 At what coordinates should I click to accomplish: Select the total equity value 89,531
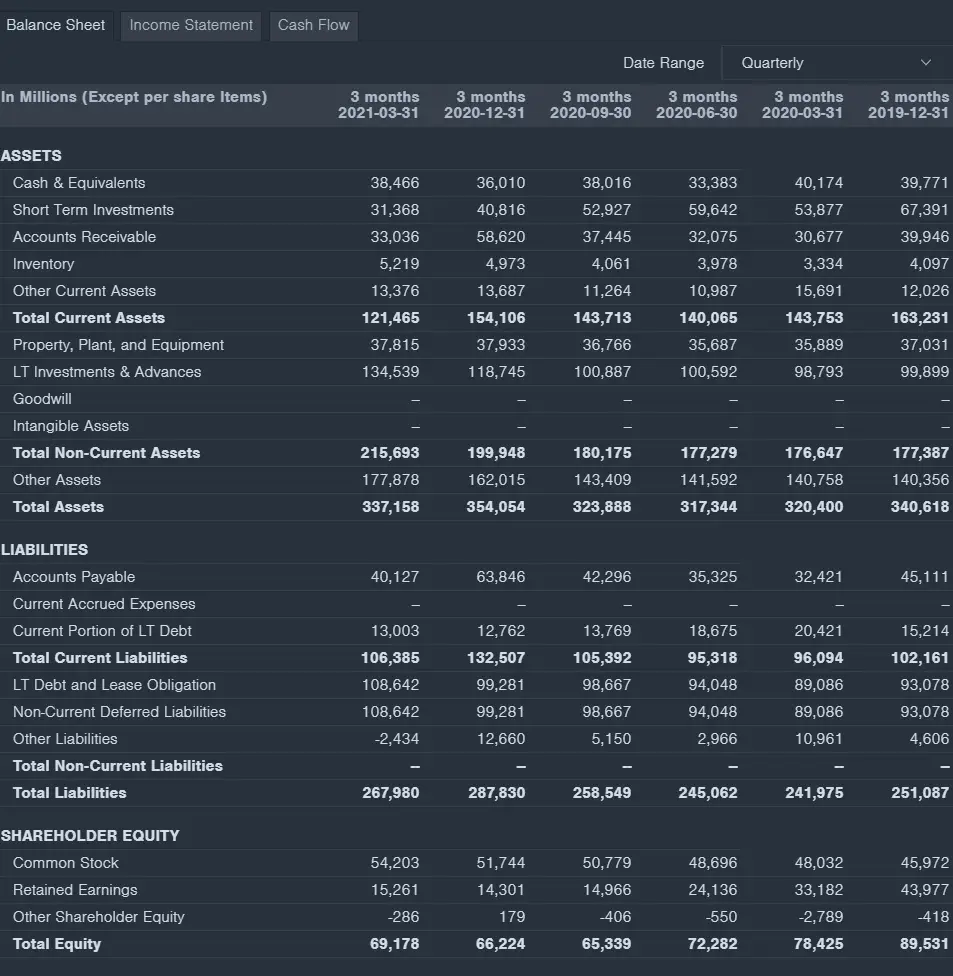[x=924, y=944]
